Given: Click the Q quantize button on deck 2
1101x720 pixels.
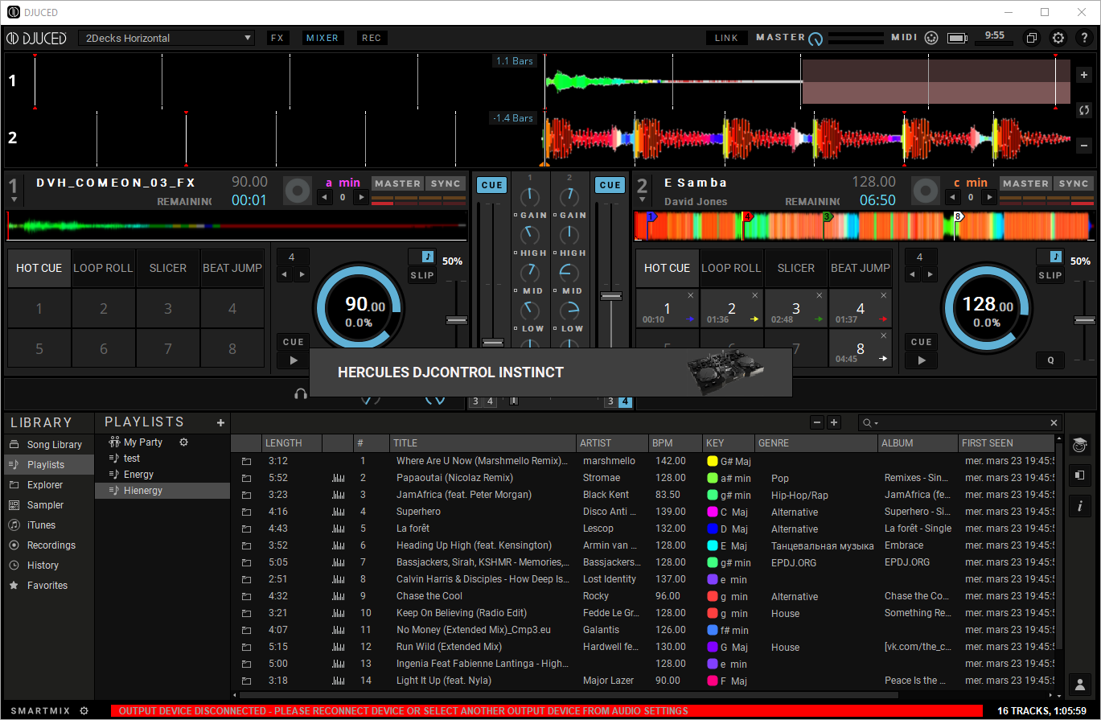Looking at the screenshot, I should [1050, 360].
